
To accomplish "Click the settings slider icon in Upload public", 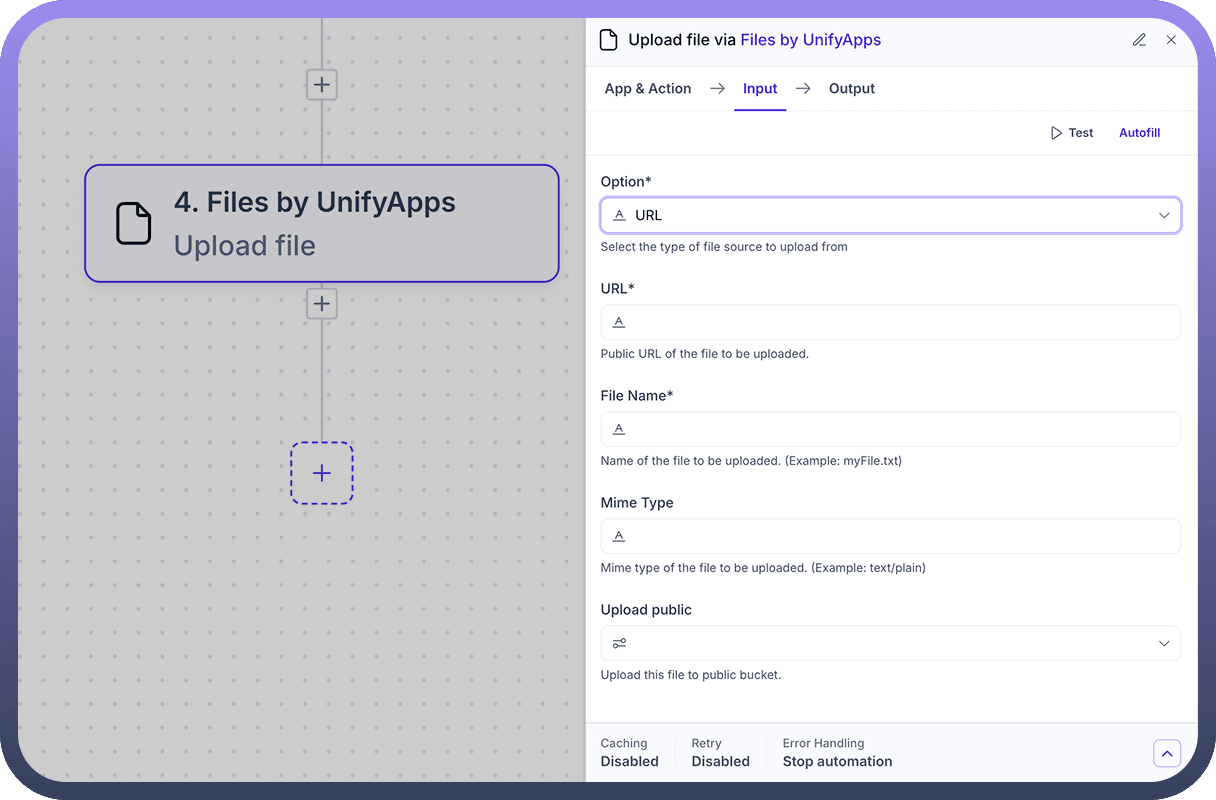I will click(x=620, y=643).
